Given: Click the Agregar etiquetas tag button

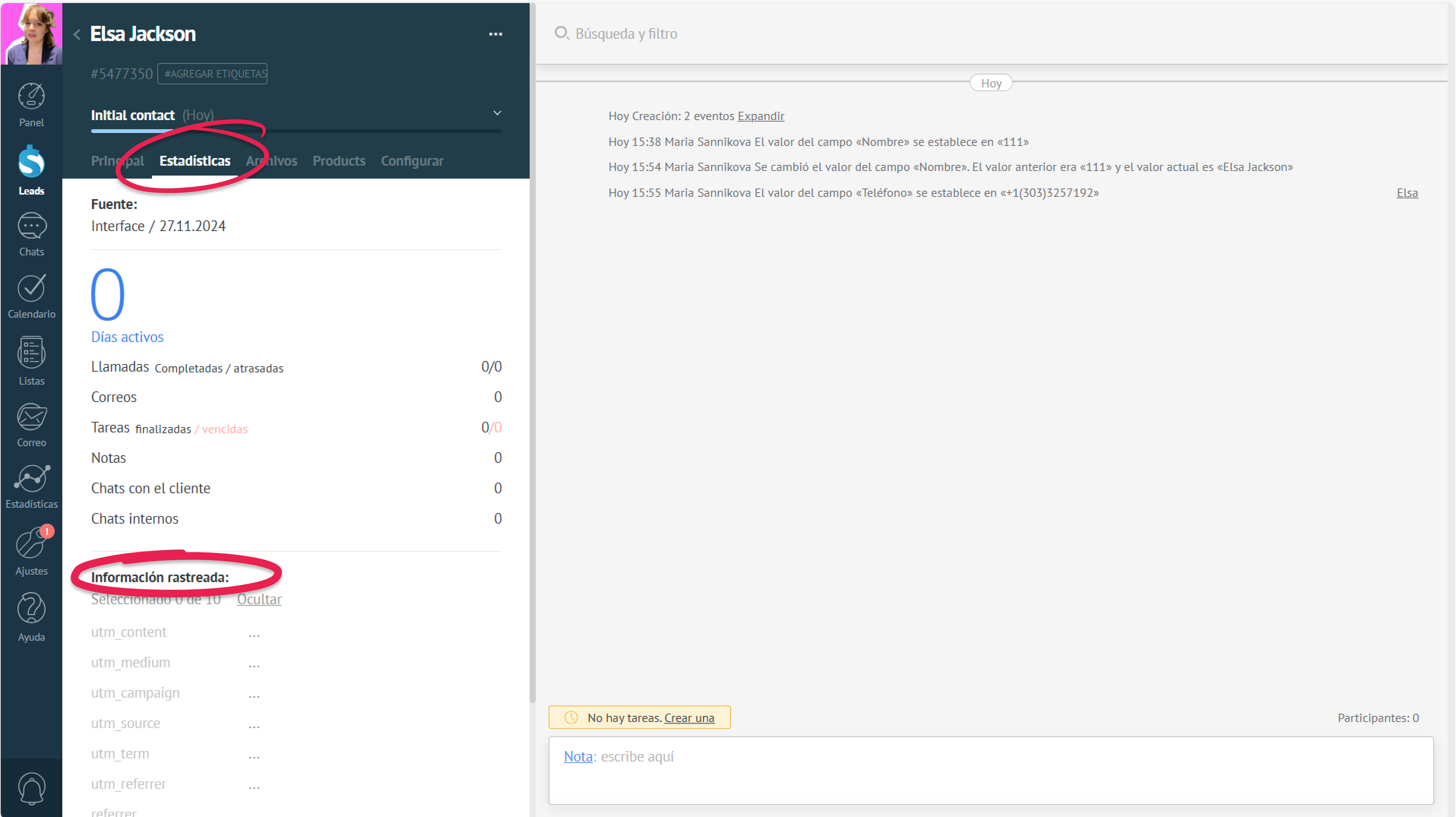Looking at the screenshot, I should click(212, 73).
